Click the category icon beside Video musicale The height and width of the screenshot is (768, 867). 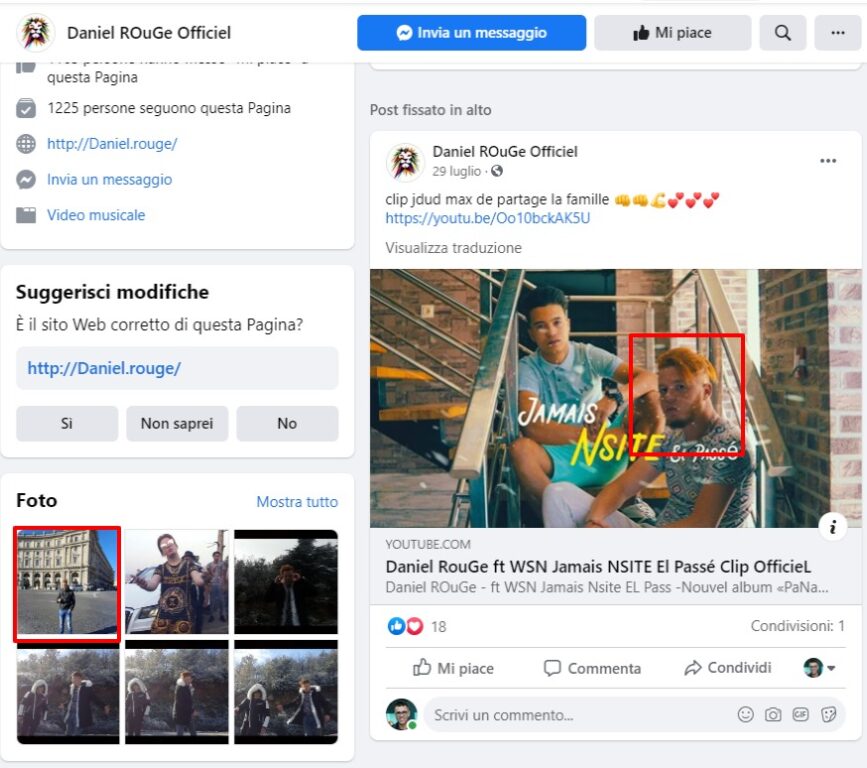point(26,215)
